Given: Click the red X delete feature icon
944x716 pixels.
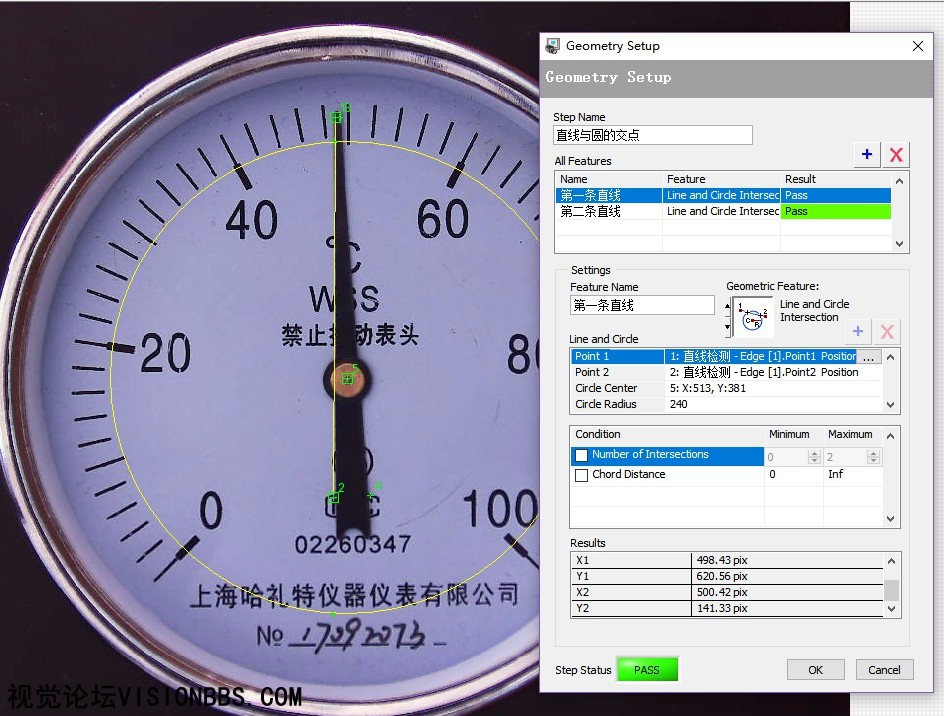Looking at the screenshot, I should tap(896, 154).
